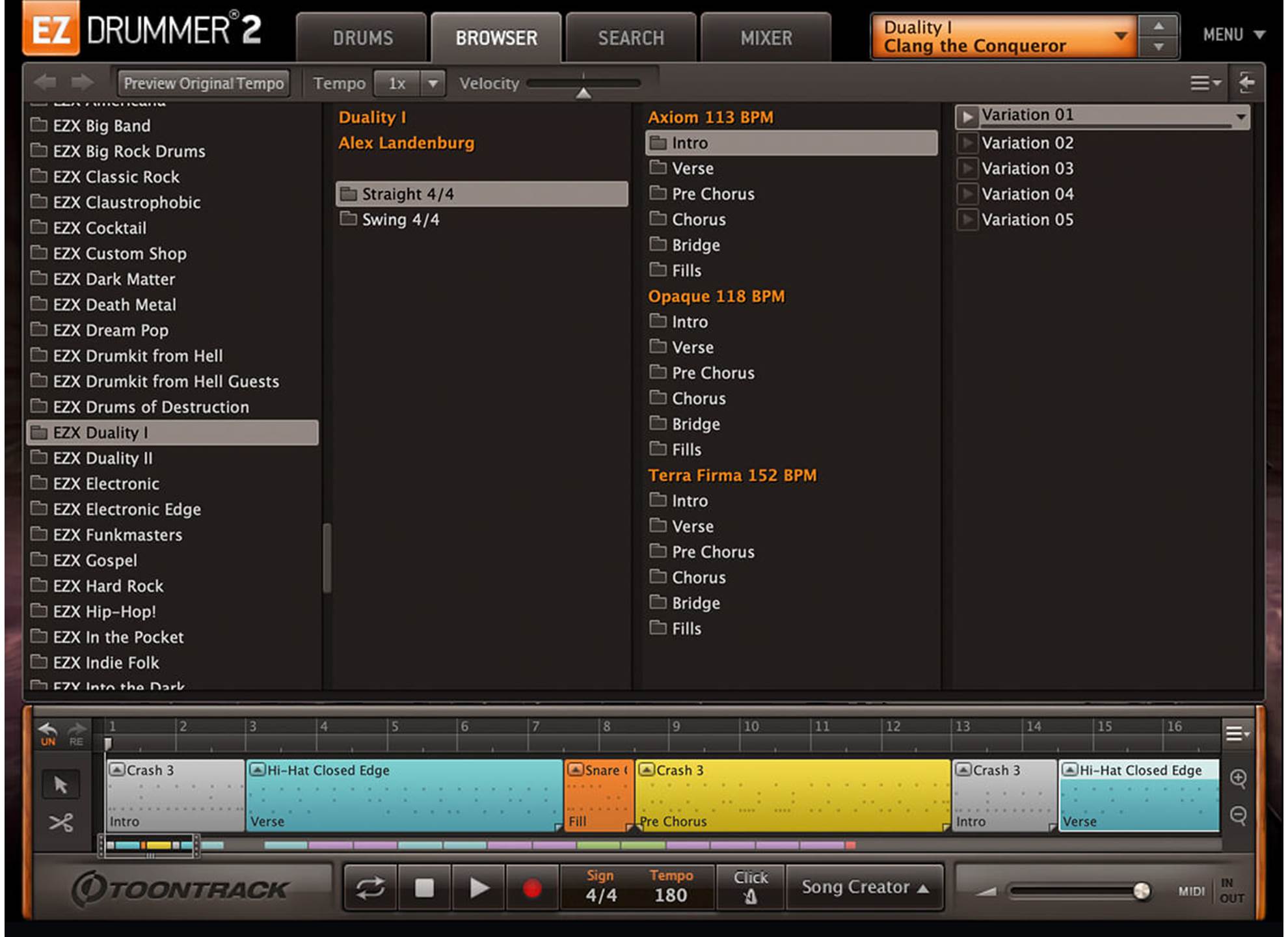Open the Tempo 1x multiplier dropdown

point(433,83)
